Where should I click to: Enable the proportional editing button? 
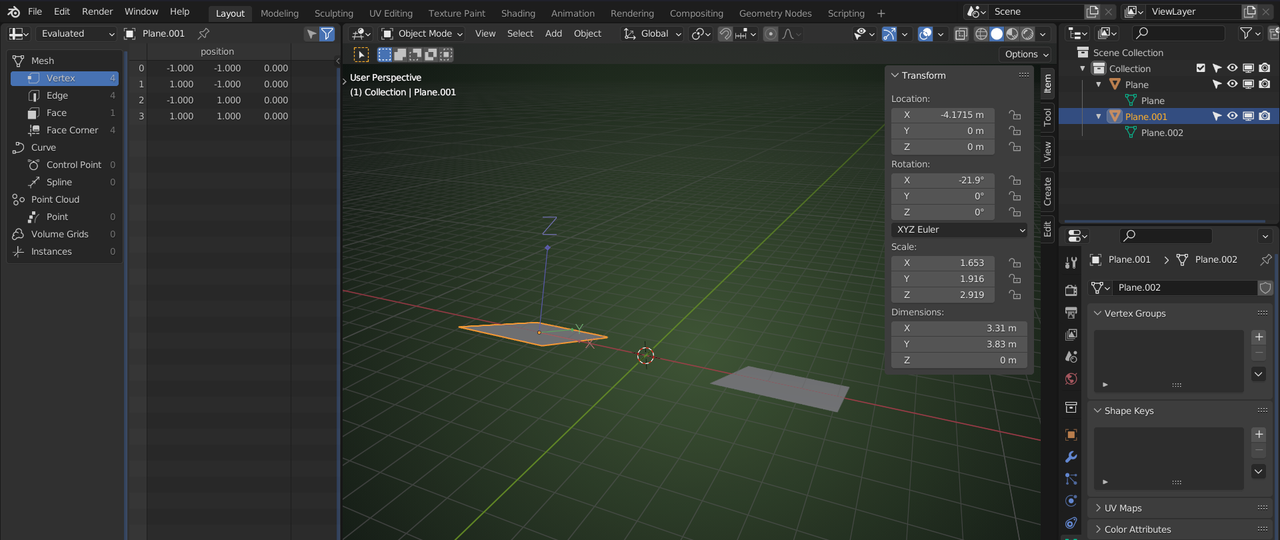771,33
